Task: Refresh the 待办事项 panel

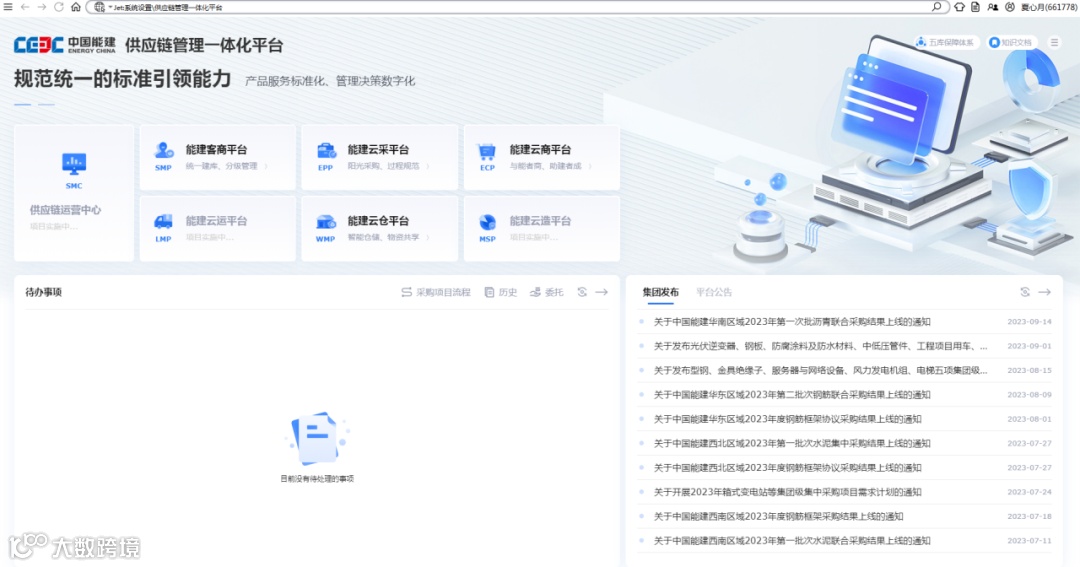Action: click(582, 292)
